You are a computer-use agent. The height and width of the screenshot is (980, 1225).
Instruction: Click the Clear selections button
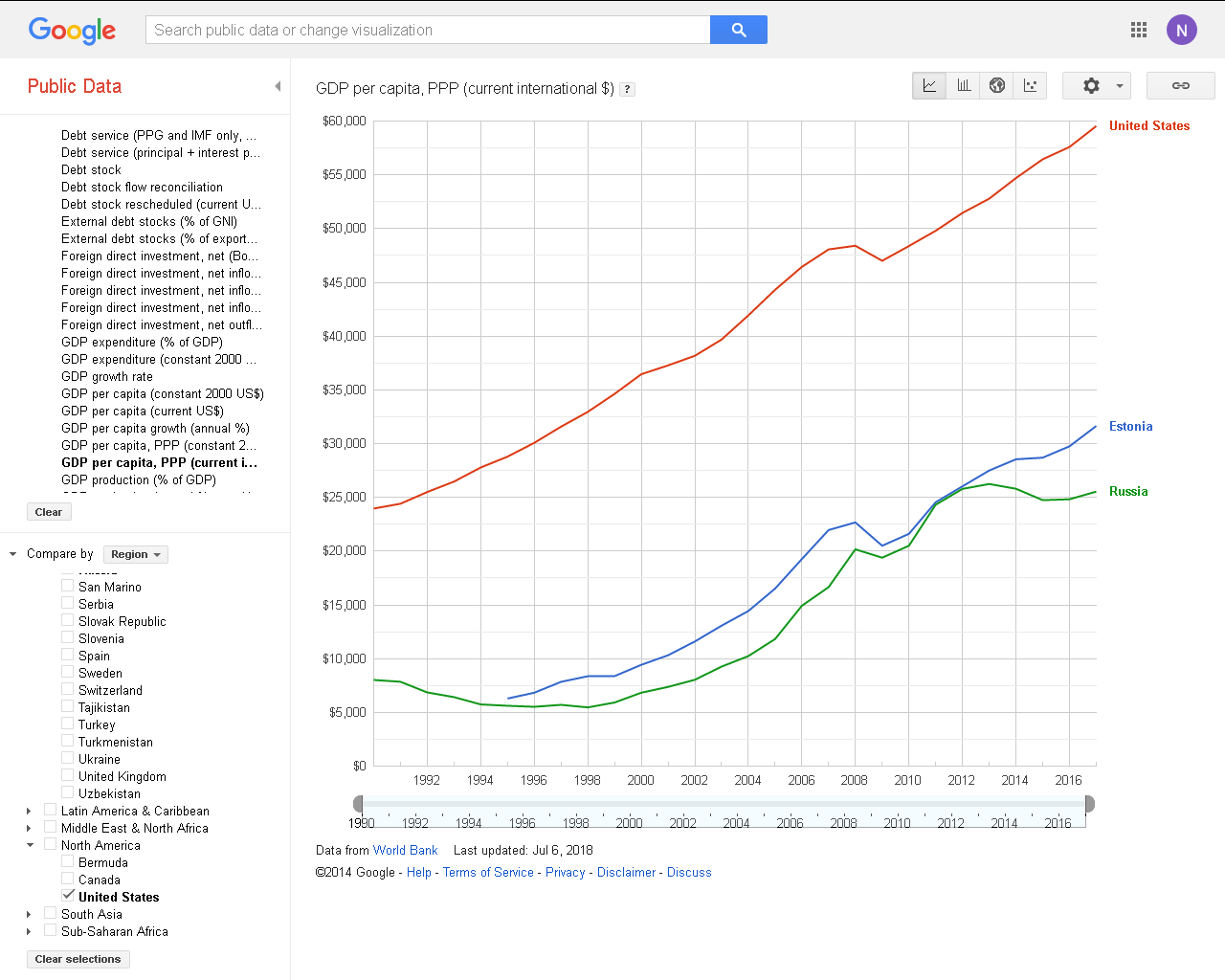pos(78,959)
